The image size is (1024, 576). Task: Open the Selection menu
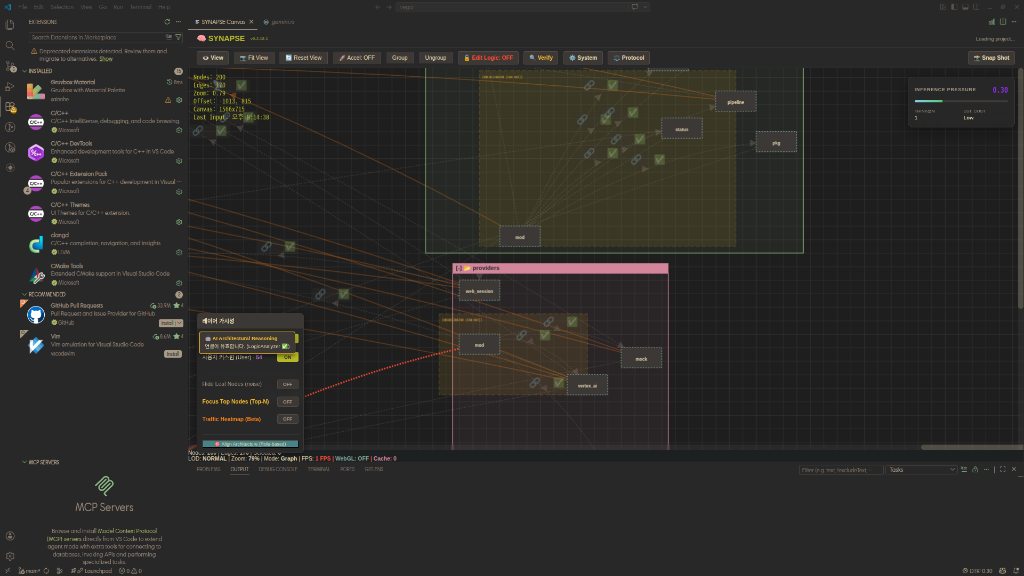pos(61,7)
